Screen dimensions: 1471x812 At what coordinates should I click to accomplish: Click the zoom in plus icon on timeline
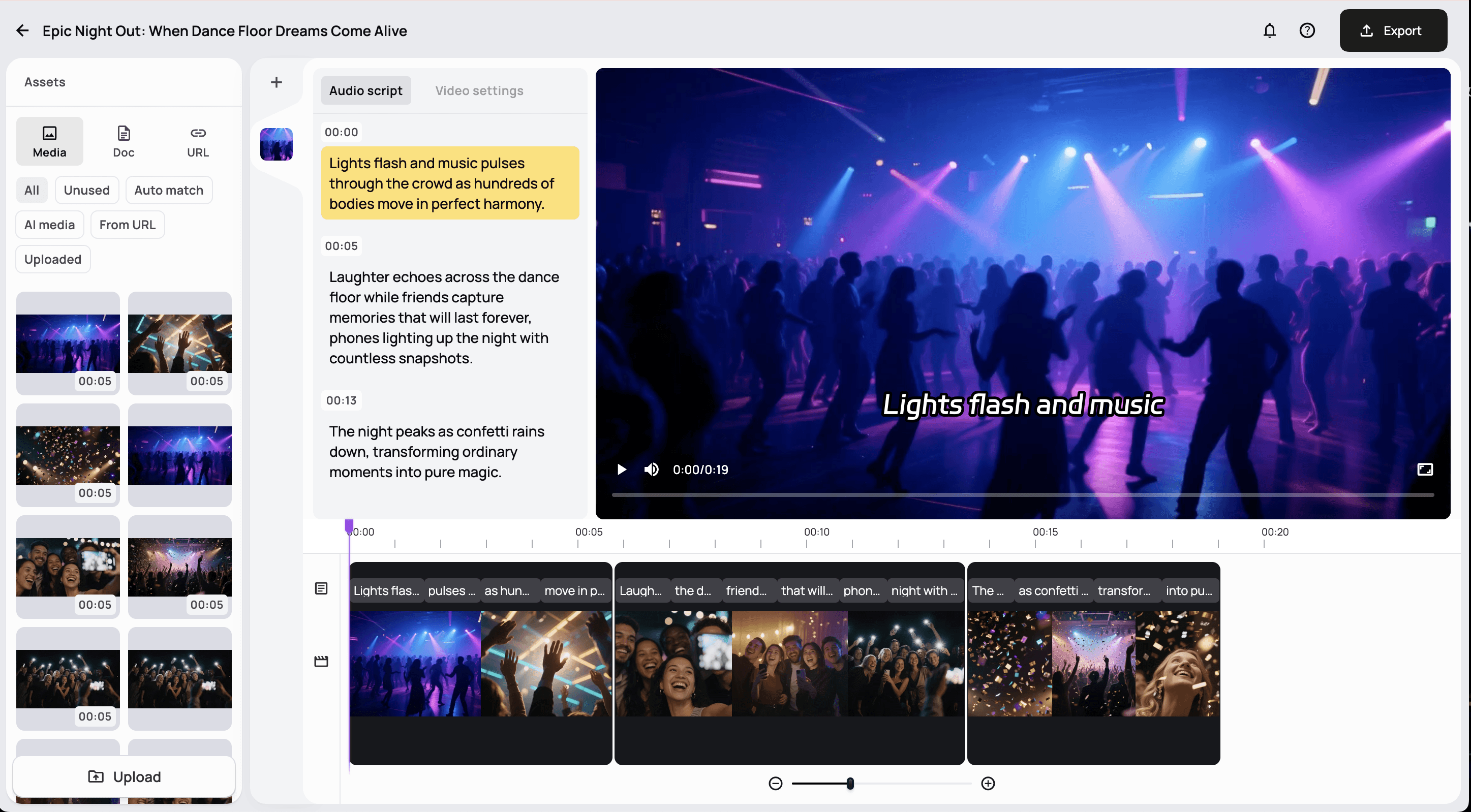click(988, 784)
